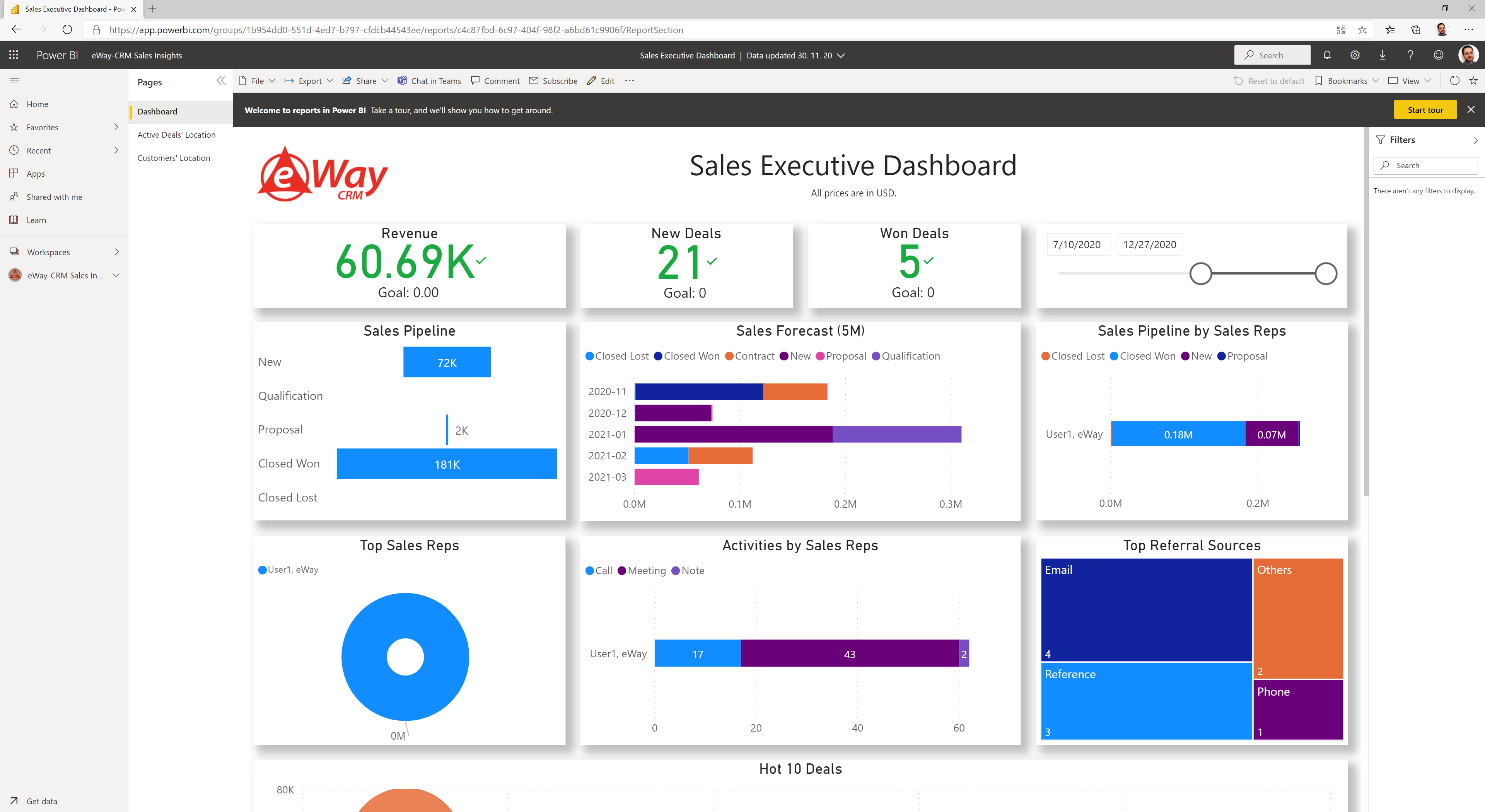The height and width of the screenshot is (812, 1485).
Task: Favorite this report with the star icon
Action: pos(1473,81)
